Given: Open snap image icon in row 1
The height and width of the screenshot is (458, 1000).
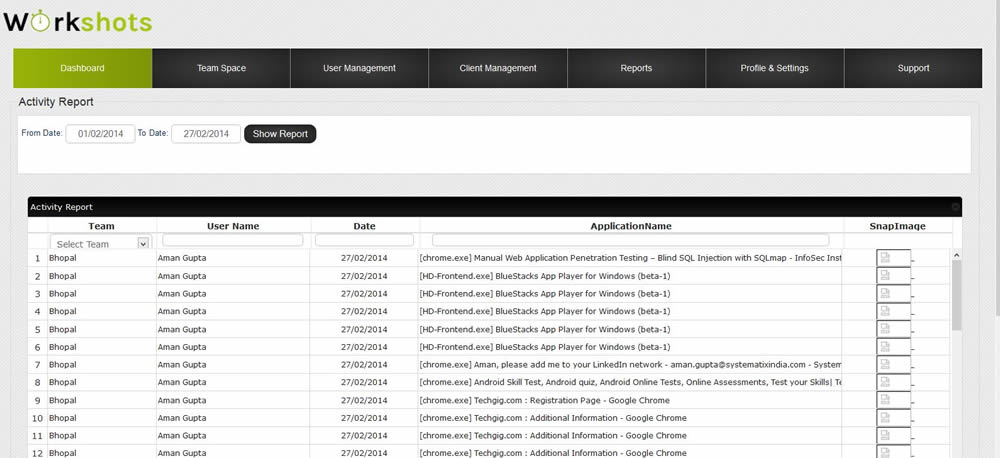Looking at the screenshot, I should tap(884, 258).
